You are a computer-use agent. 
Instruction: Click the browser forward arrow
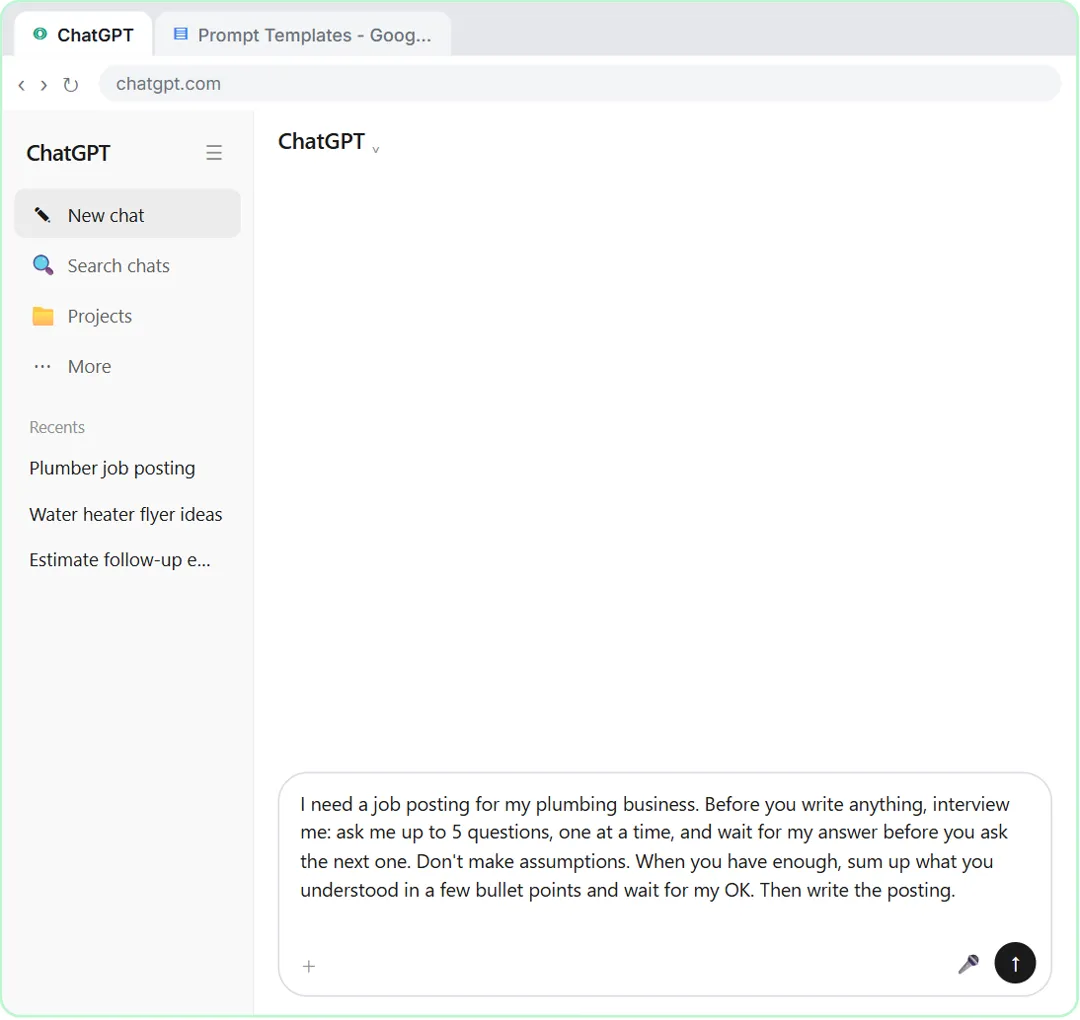coord(44,85)
